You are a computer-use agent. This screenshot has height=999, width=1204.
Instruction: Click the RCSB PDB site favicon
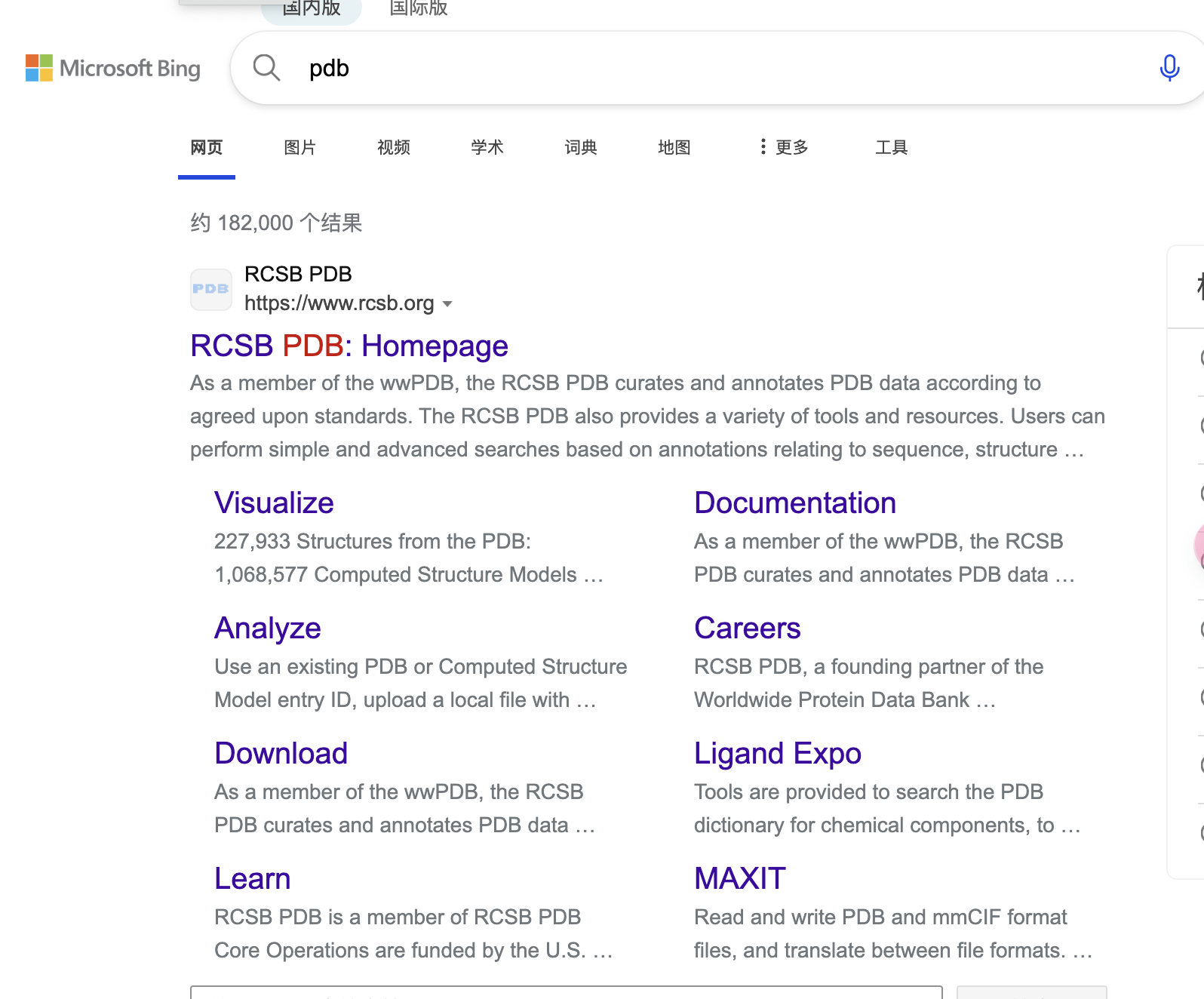(x=210, y=290)
